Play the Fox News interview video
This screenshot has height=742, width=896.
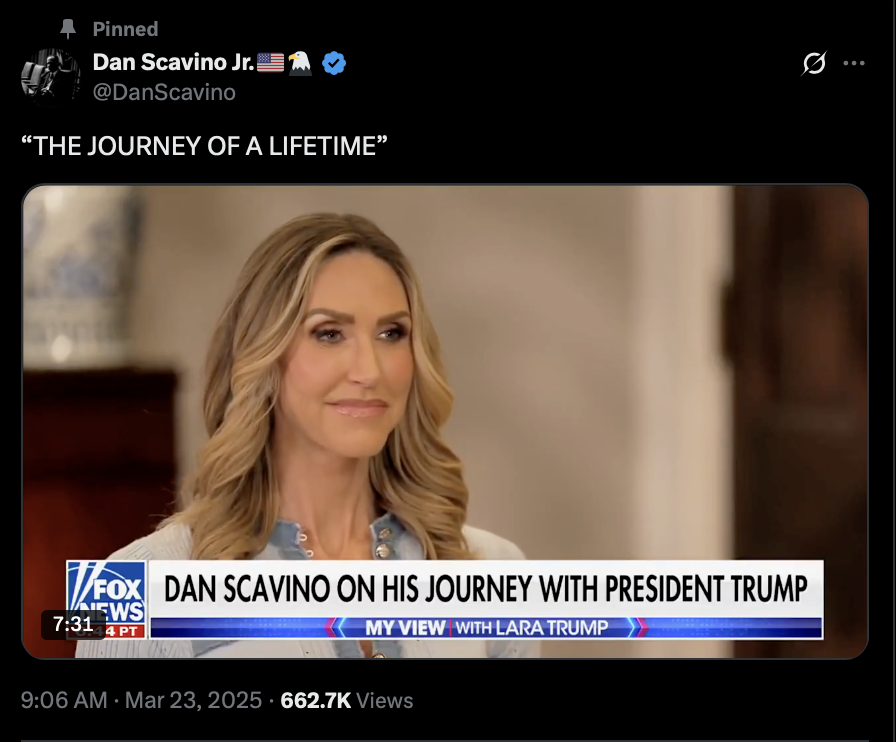[x=445, y=421]
